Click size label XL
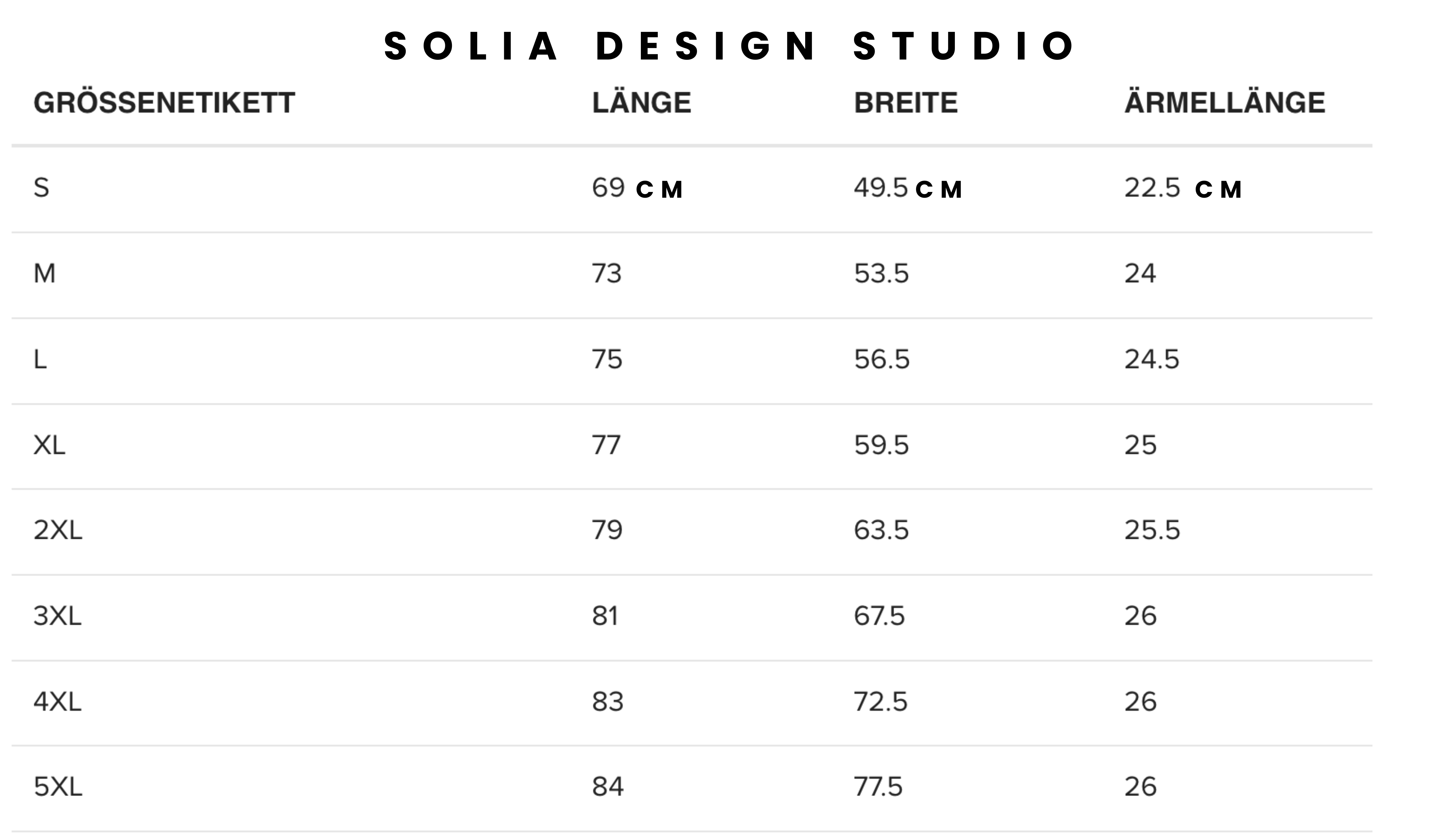This screenshot has height=837, width=1456. tap(50, 445)
